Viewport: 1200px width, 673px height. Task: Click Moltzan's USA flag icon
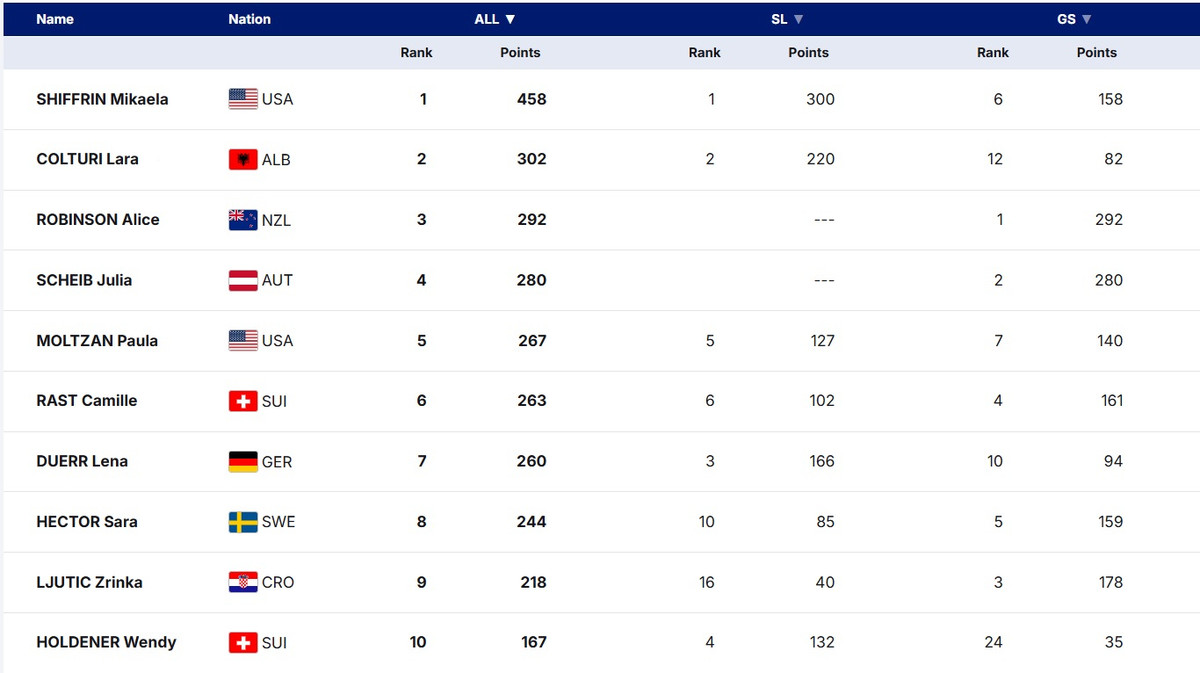[243, 341]
